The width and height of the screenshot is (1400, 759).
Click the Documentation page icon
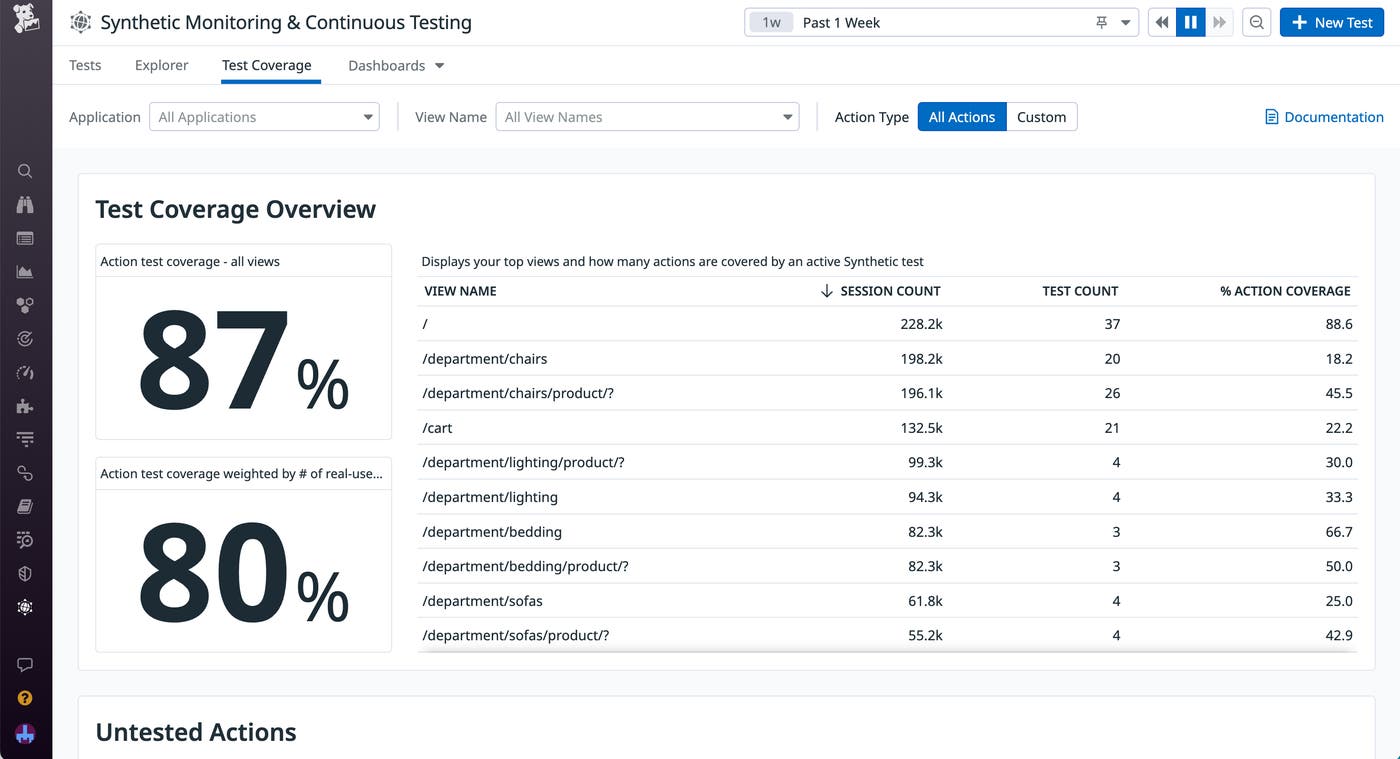(1271, 117)
